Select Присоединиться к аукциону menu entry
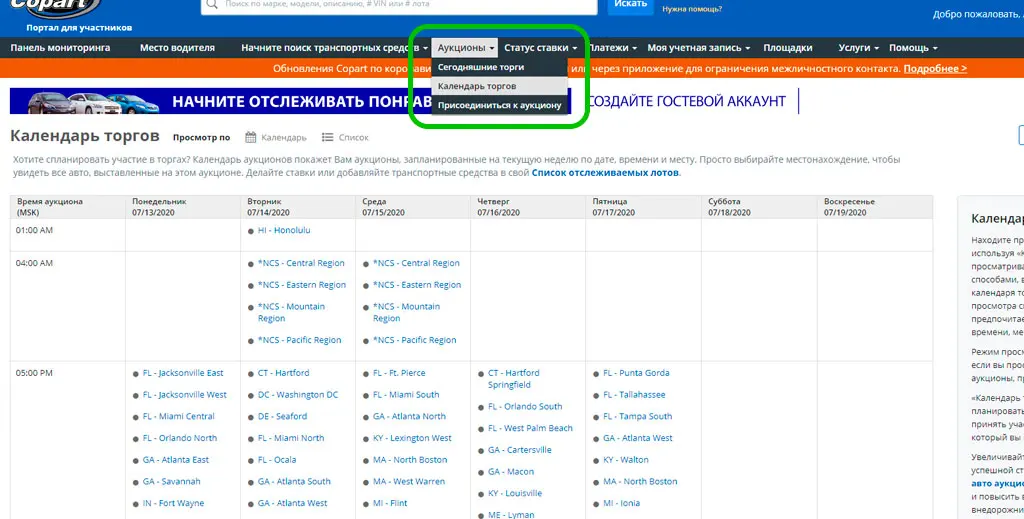1024x519 pixels. [x=500, y=105]
